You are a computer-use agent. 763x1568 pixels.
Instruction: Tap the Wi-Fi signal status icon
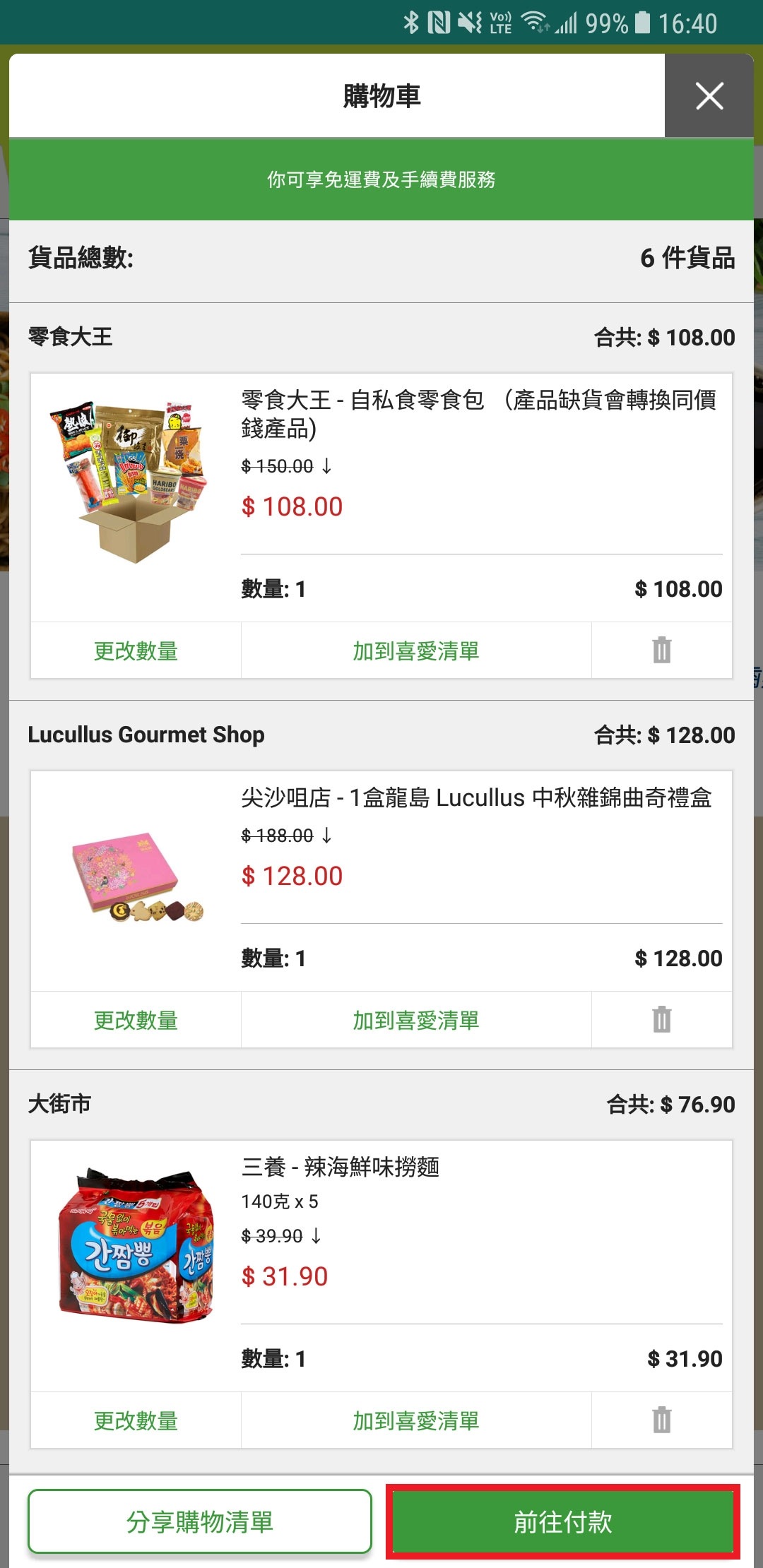point(535,23)
